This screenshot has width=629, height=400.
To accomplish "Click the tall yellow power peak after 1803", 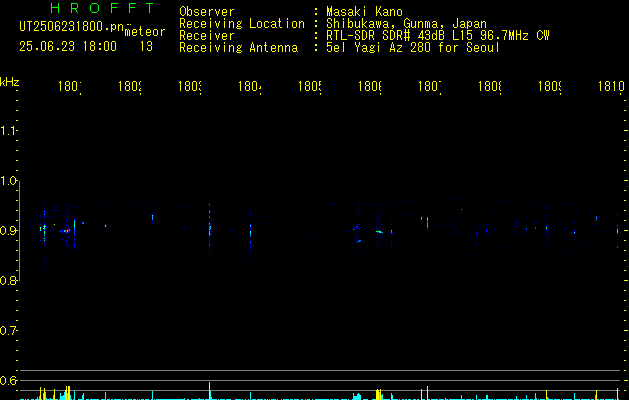I will pos(209,391).
